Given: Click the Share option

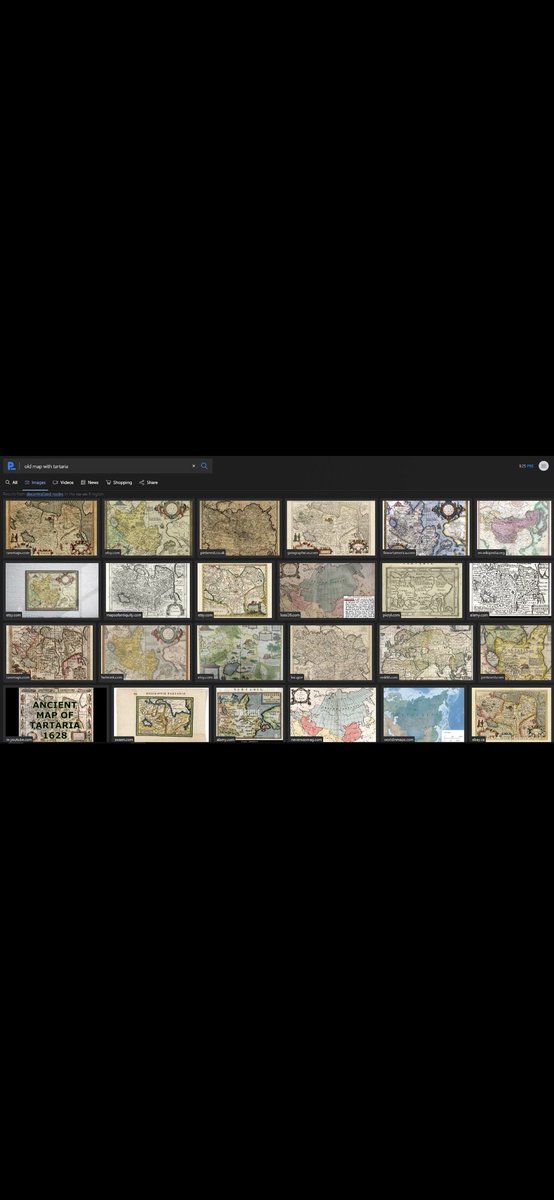Looking at the screenshot, I should tap(149, 482).
